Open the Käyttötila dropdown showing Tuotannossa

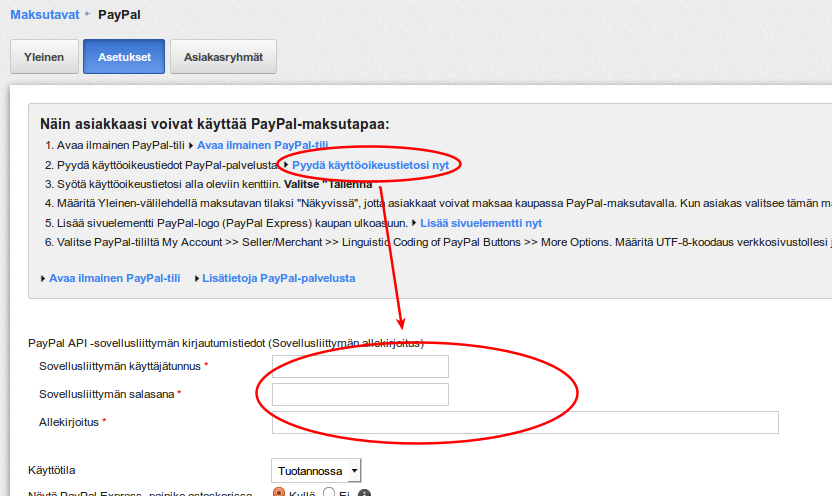click(316, 471)
